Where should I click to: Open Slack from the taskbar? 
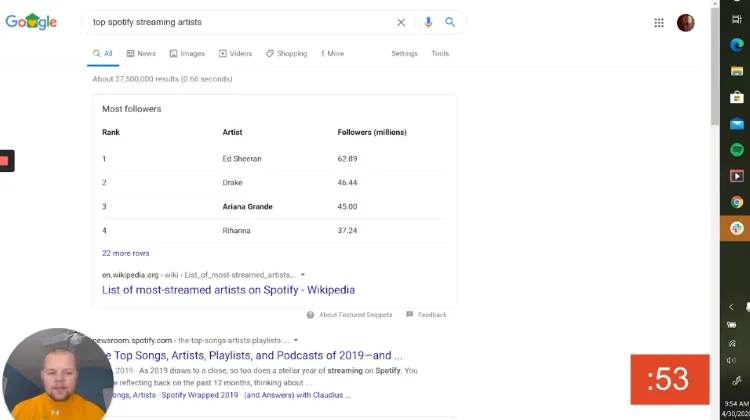(737, 228)
